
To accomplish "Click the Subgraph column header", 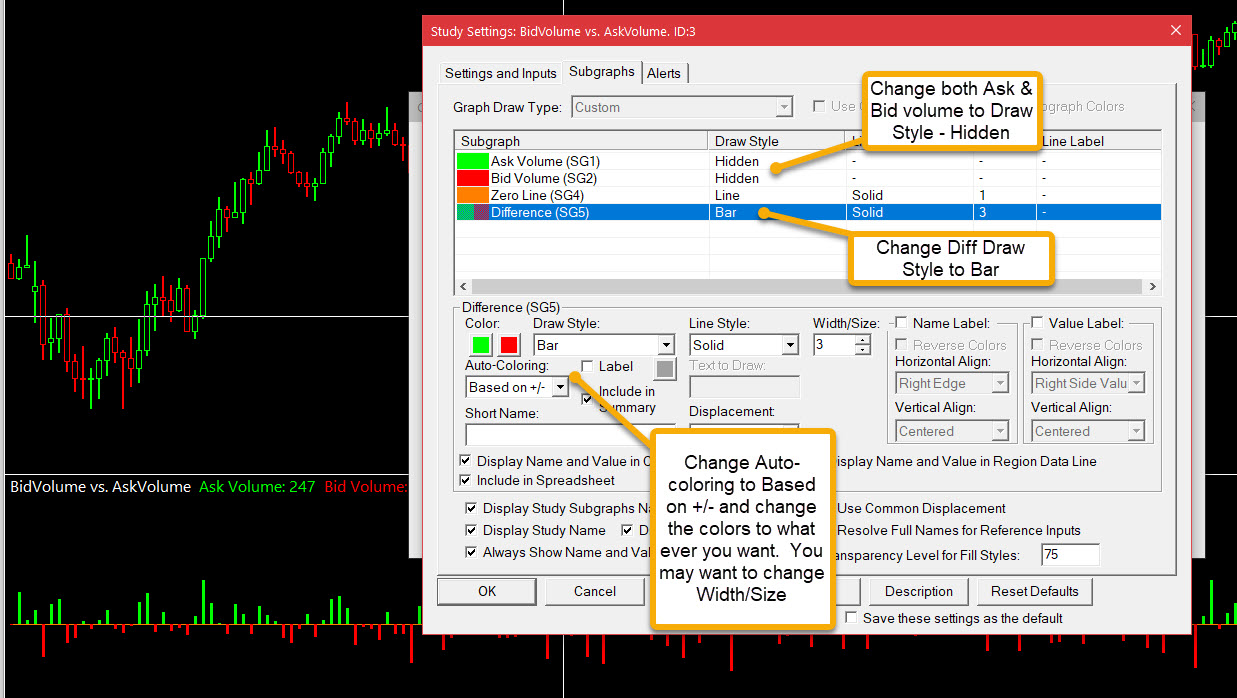I will point(582,141).
